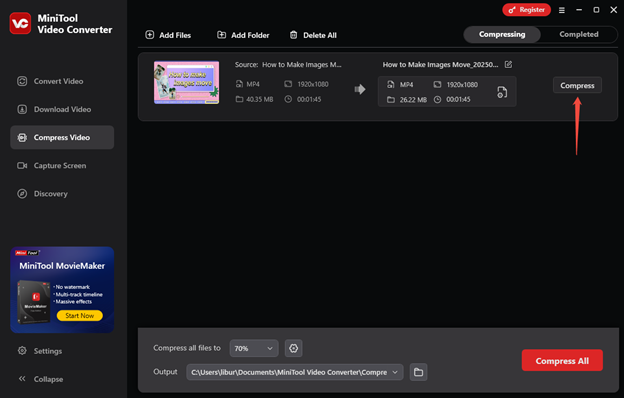Click Add Folder
The image size is (624, 398).
(x=243, y=35)
